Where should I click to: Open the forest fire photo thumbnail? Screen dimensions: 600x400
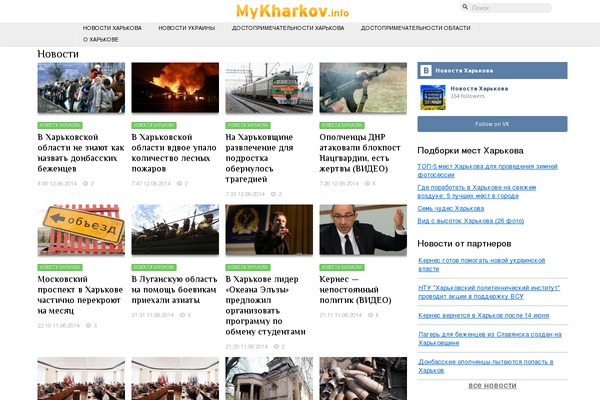click(x=175, y=88)
